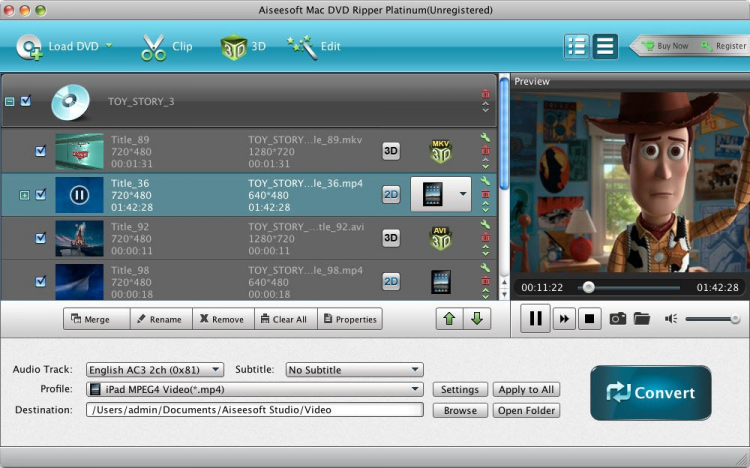Uncheck the Title_36 checkbox
The width and height of the screenshot is (750, 468).
click(41, 194)
